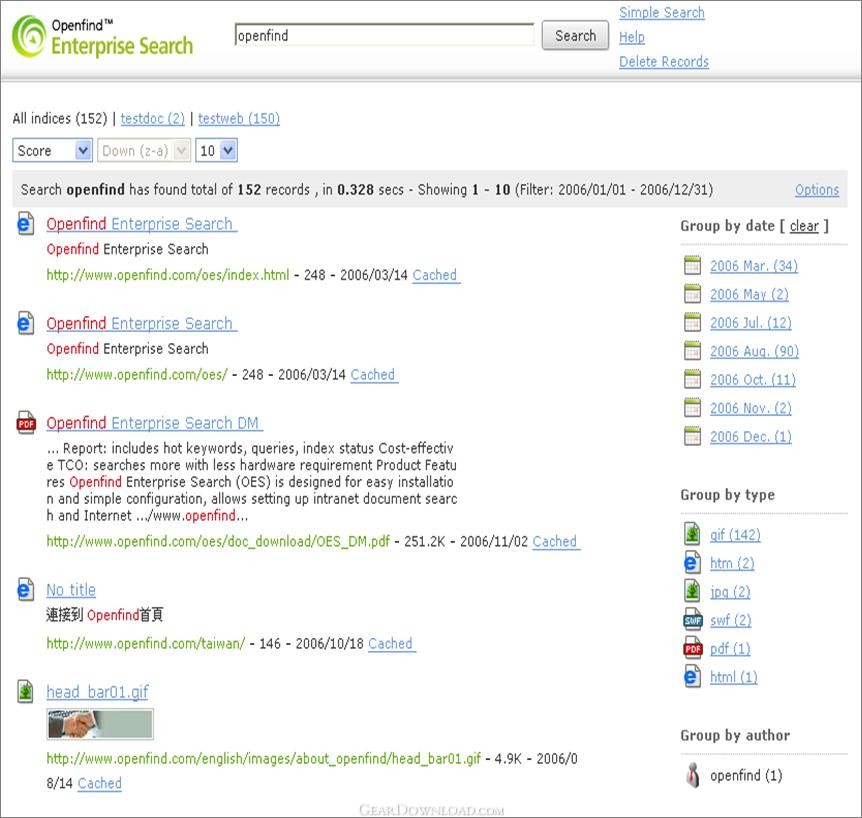This screenshot has width=862, height=818.
Task: Click calendar icon next to 2006 Dec.
Action: pyautogui.click(x=692, y=436)
